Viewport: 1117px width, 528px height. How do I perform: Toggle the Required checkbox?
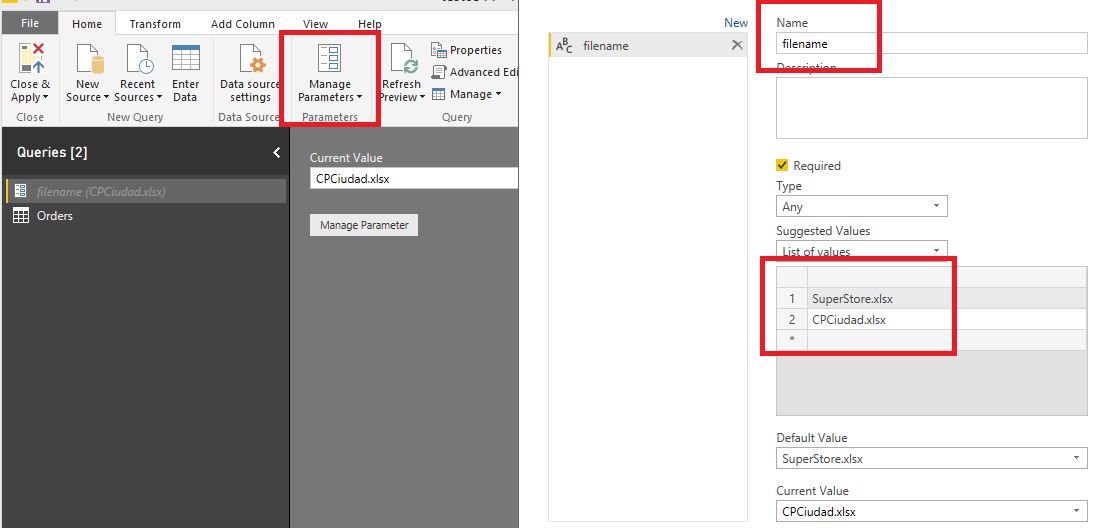[782, 165]
